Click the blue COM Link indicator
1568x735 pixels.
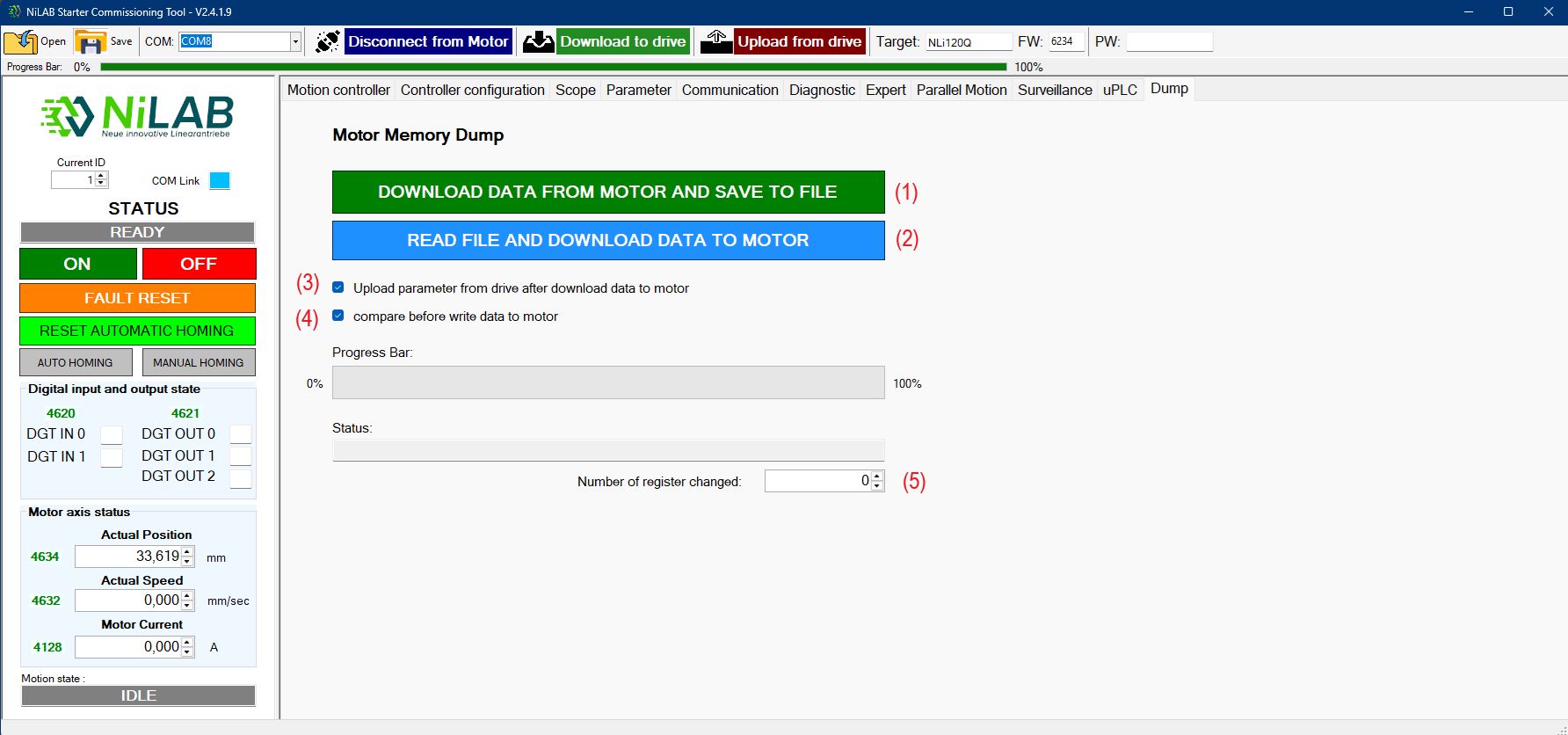point(220,180)
